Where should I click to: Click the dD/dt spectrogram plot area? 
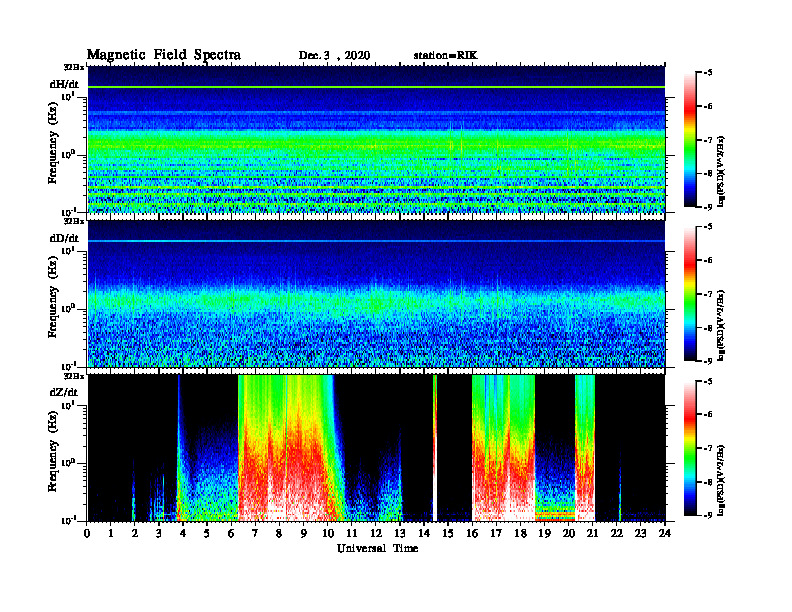click(376, 293)
